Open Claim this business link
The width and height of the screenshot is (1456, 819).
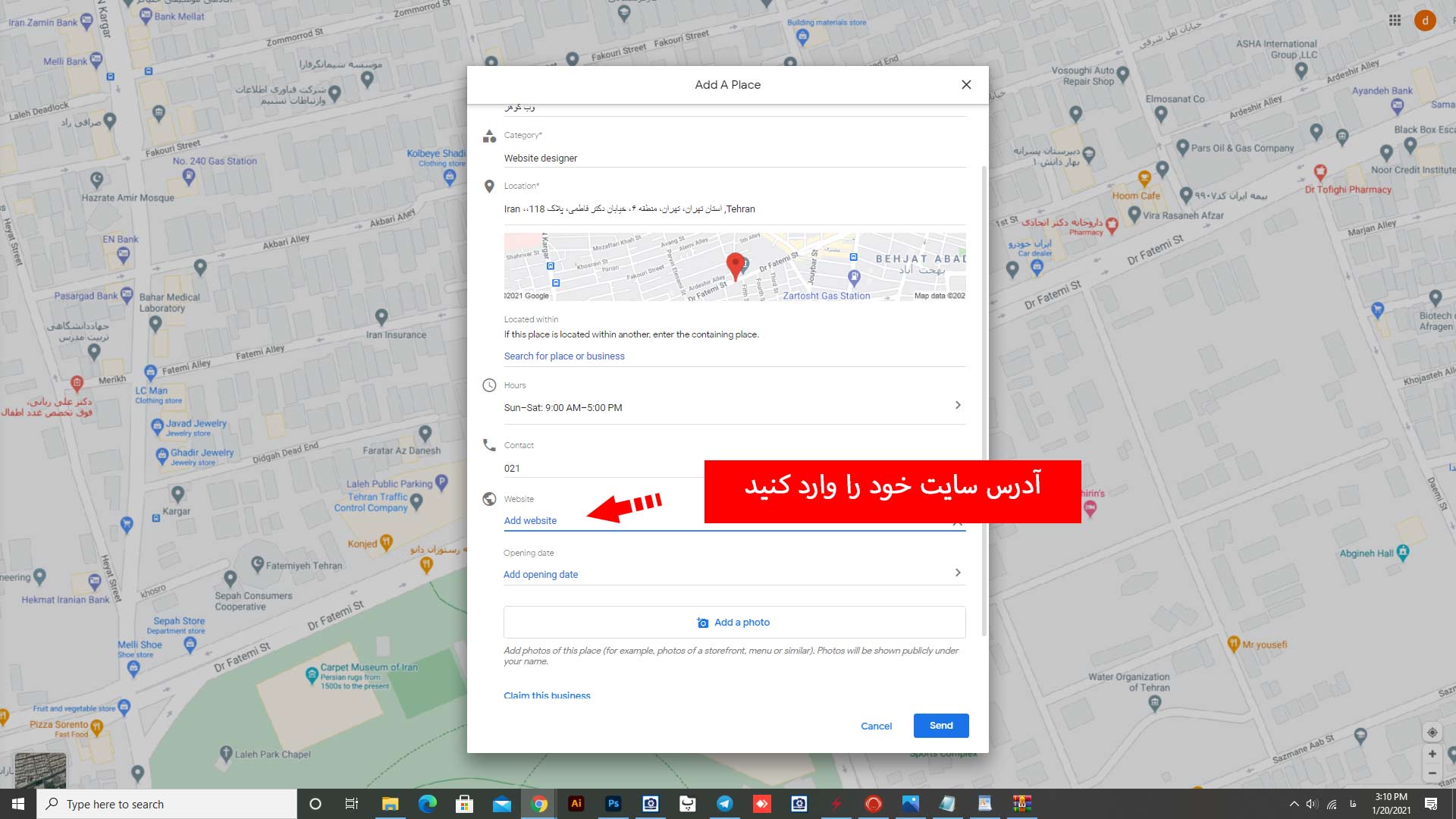(547, 695)
